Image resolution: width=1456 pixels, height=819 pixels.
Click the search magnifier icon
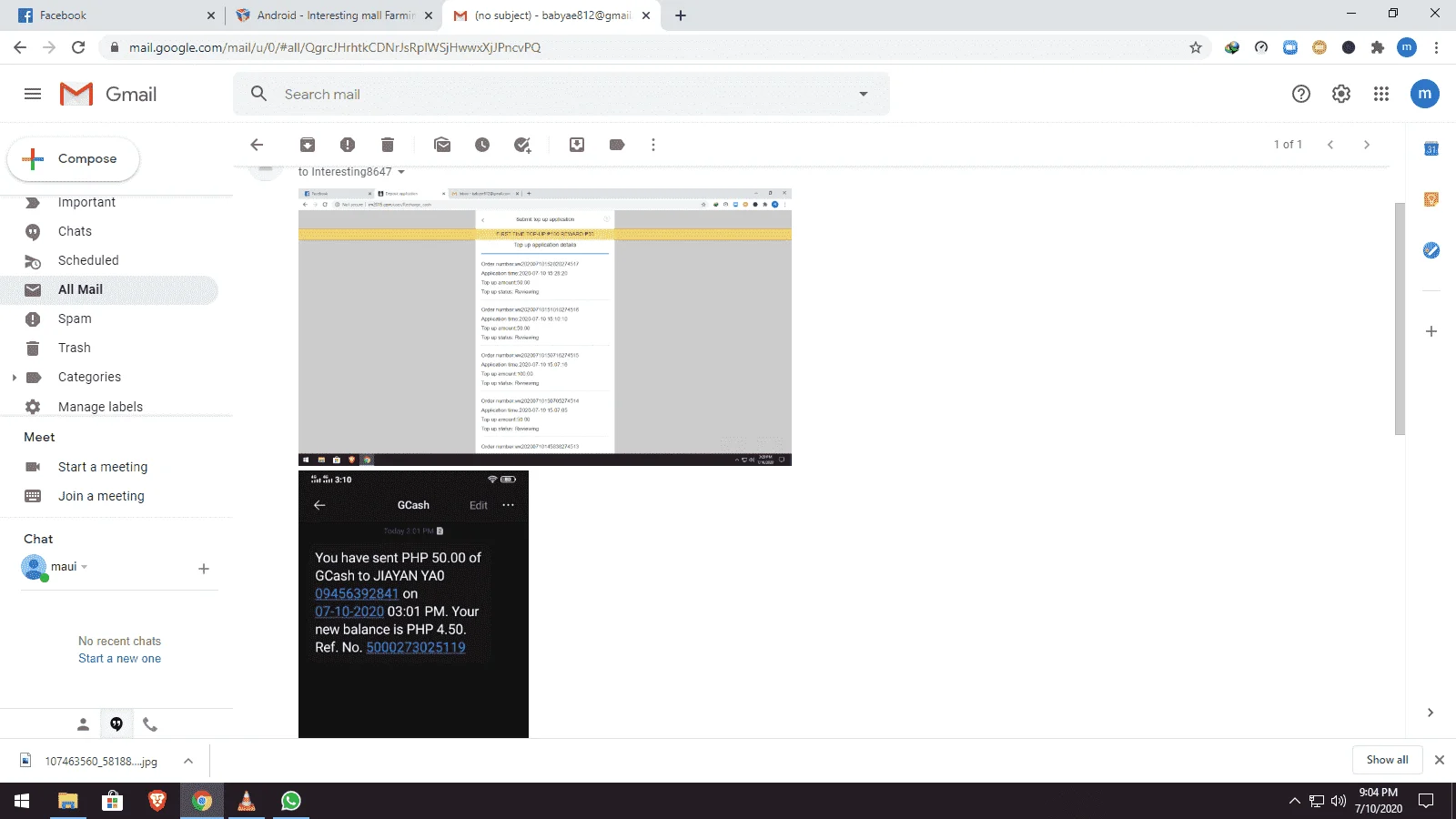[x=259, y=94]
